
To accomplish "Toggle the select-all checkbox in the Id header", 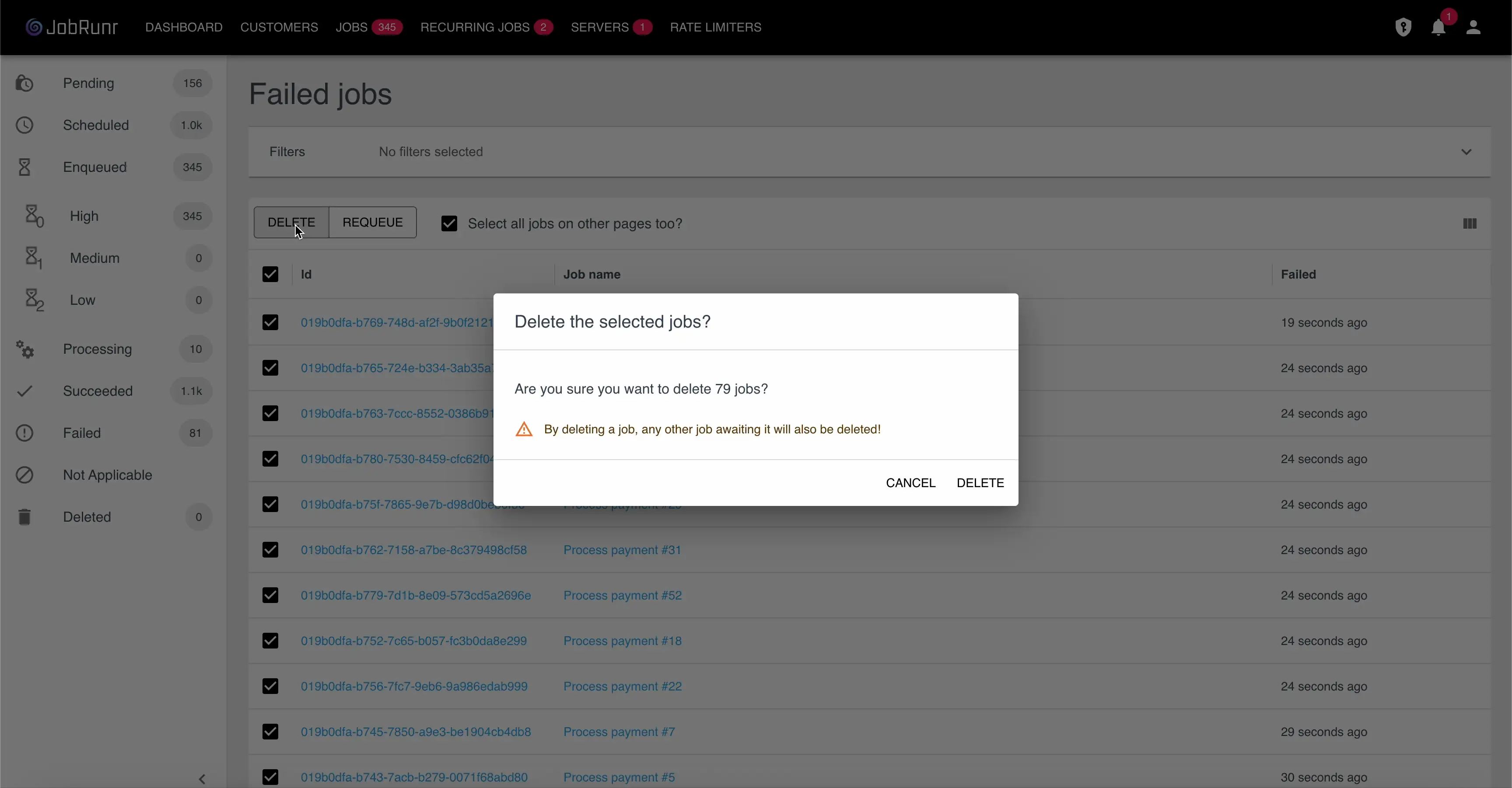I will pyautogui.click(x=270, y=274).
